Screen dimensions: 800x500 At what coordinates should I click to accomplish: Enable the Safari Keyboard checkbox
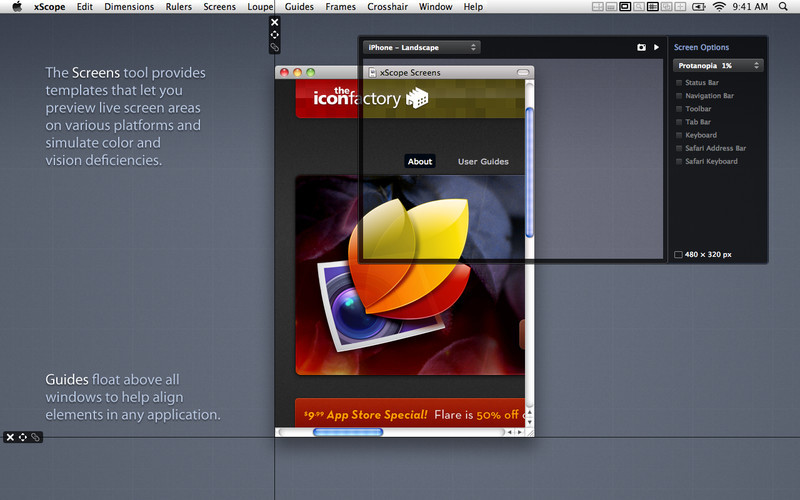click(x=679, y=161)
